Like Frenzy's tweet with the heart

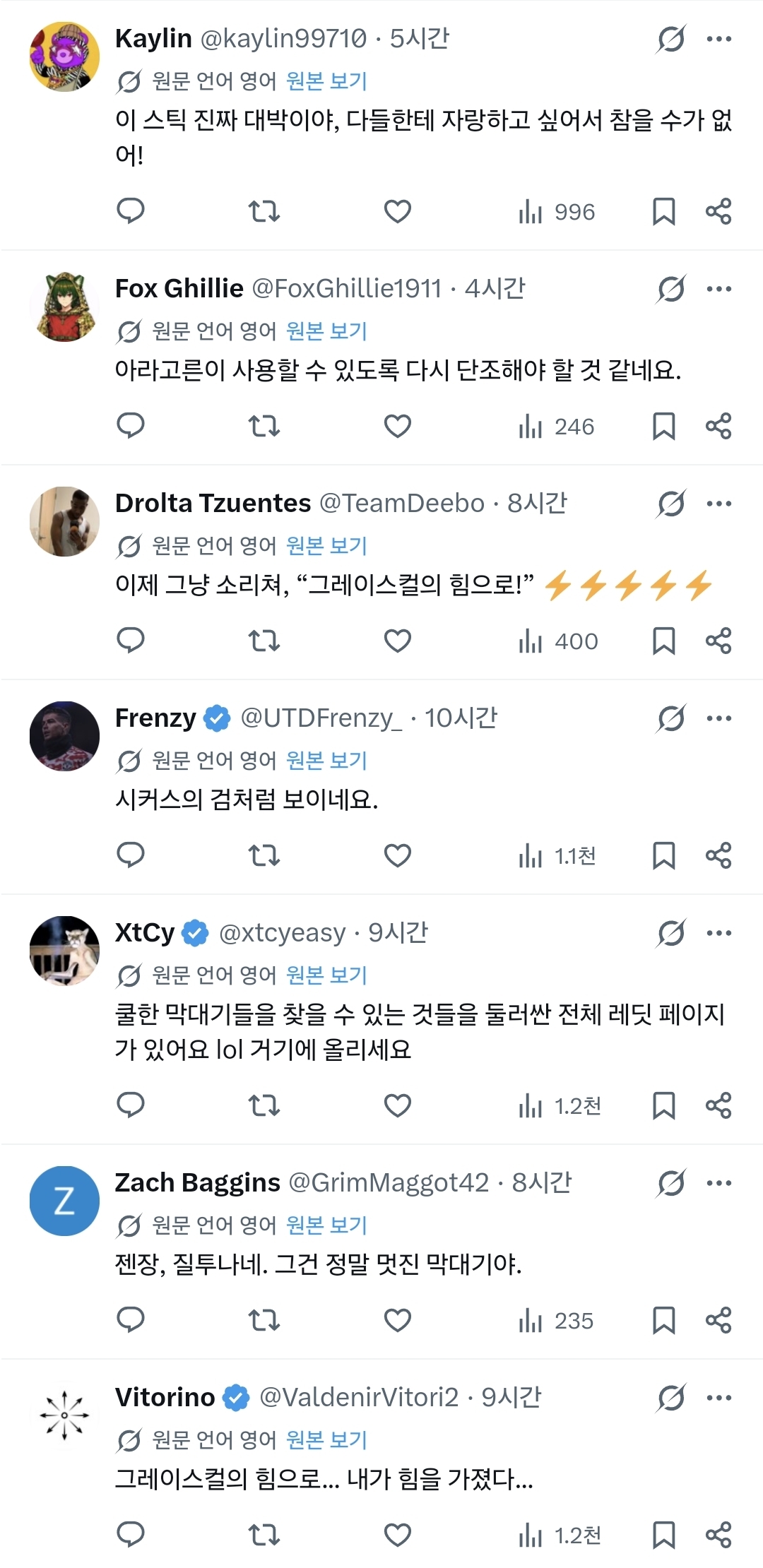coord(398,855)
